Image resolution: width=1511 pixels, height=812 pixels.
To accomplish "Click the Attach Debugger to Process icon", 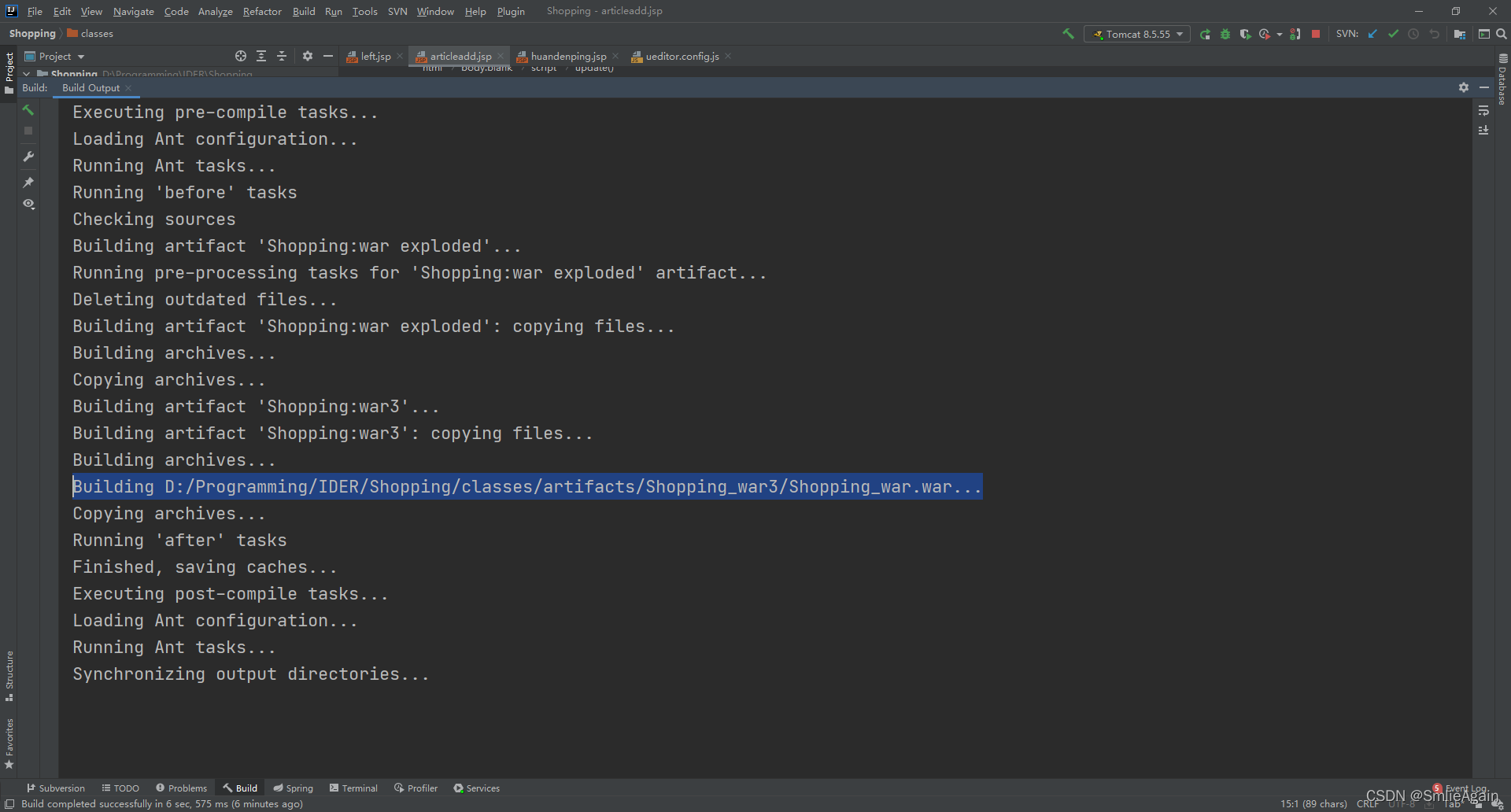I will 1295,34.
